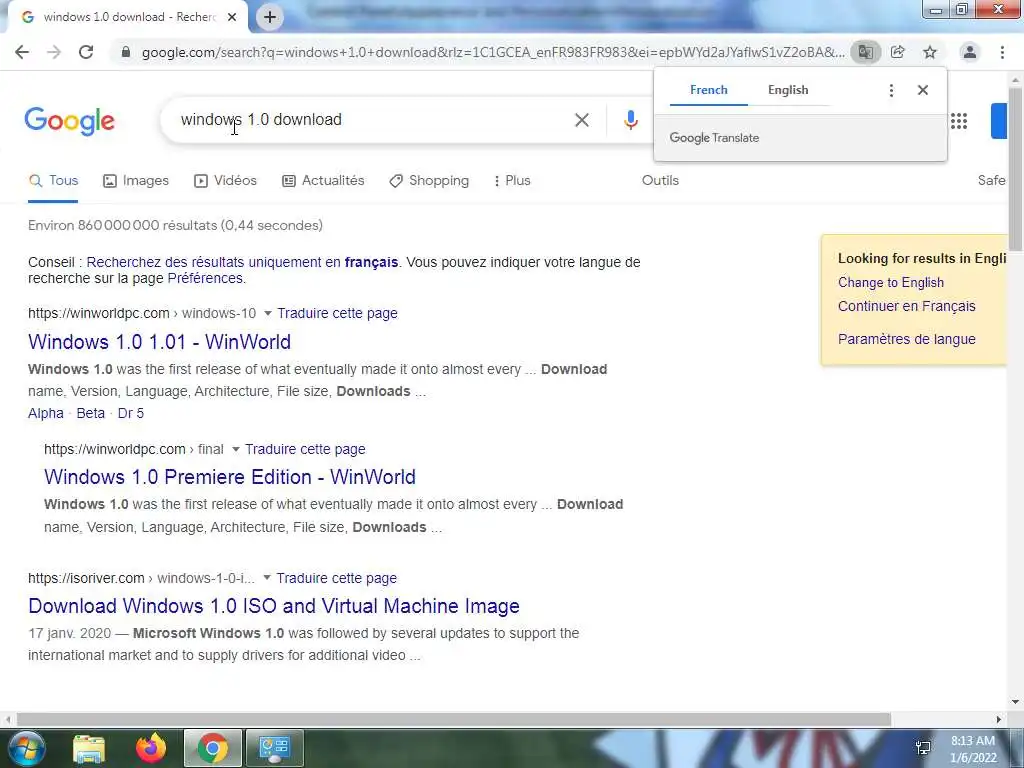Open Download Windows 1.0 ISO result
This screenshot has height=768, width=1024.
[274, 606]
